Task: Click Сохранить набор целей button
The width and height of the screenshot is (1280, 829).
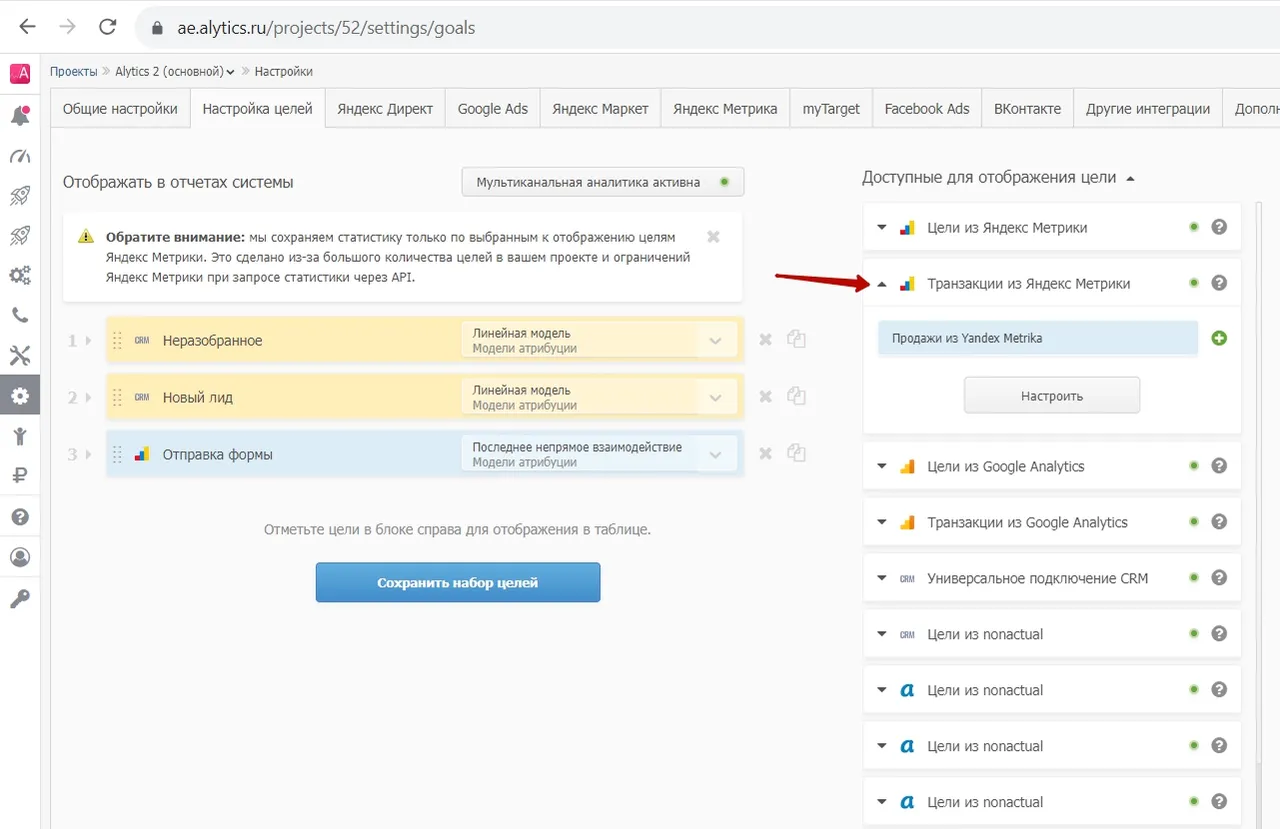Action: [458, 583]
